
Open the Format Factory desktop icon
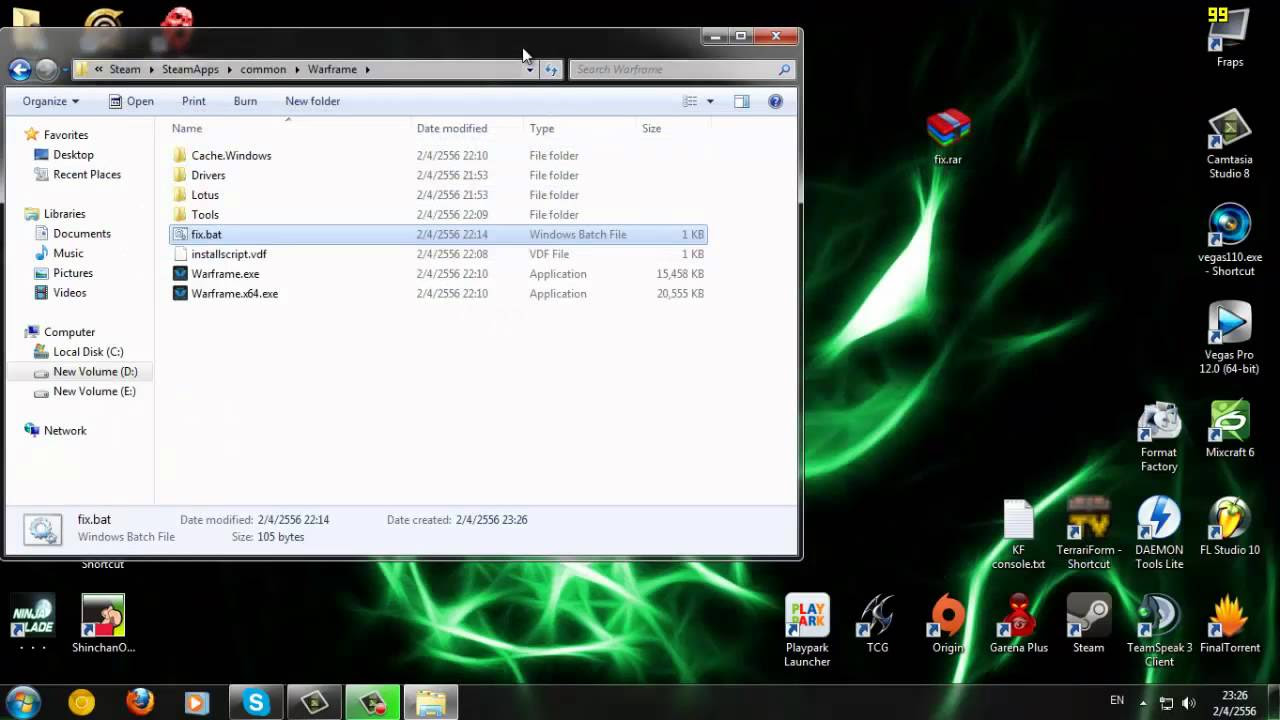[1159, 437]
